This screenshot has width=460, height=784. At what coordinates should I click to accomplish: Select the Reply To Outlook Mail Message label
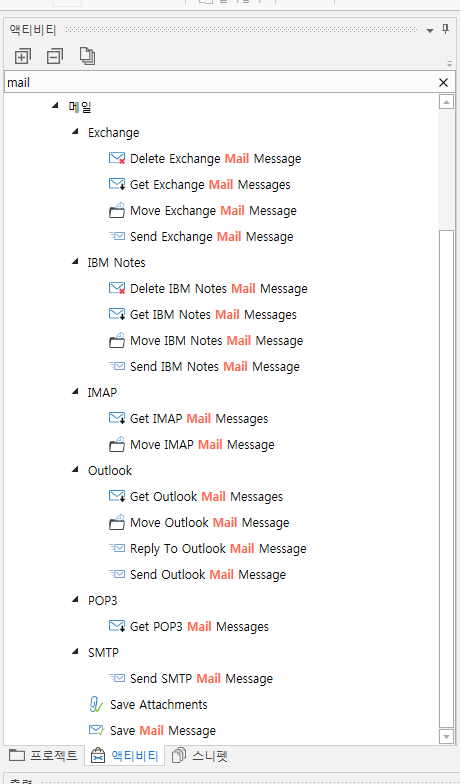pos(218,549)
